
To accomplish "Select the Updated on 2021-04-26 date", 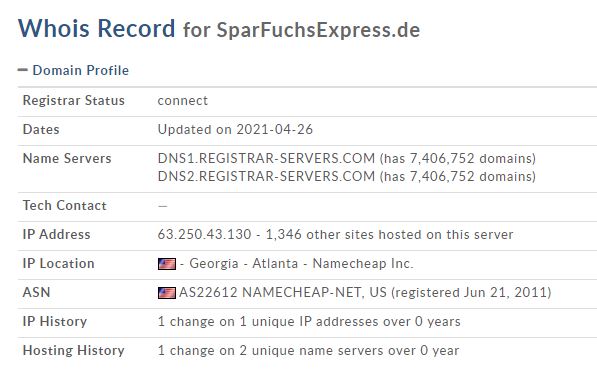I will pyautogui.click(x=235, y=129).
